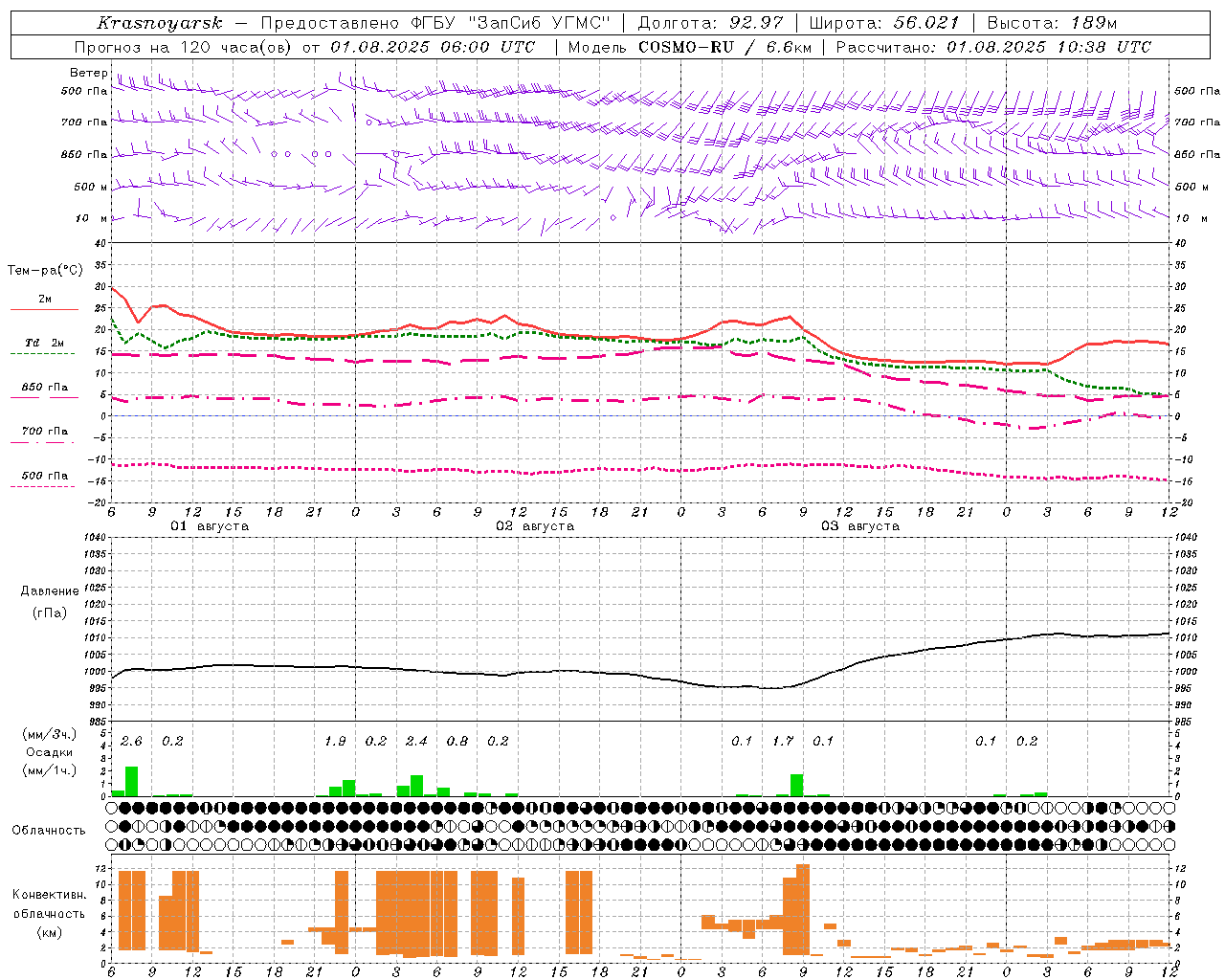This screenshot has height=980, width=1225.
Task: Click the red solid '2м' legend line
Action: (x=44, y=309)
